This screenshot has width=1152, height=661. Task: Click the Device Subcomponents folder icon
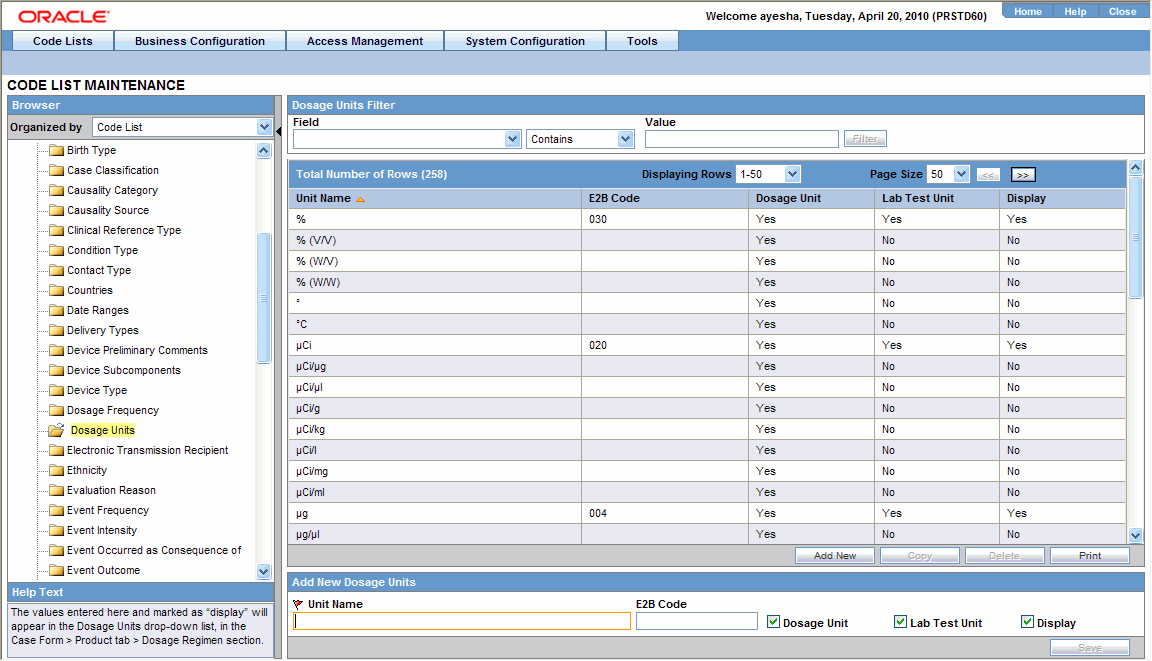[57, 370]
